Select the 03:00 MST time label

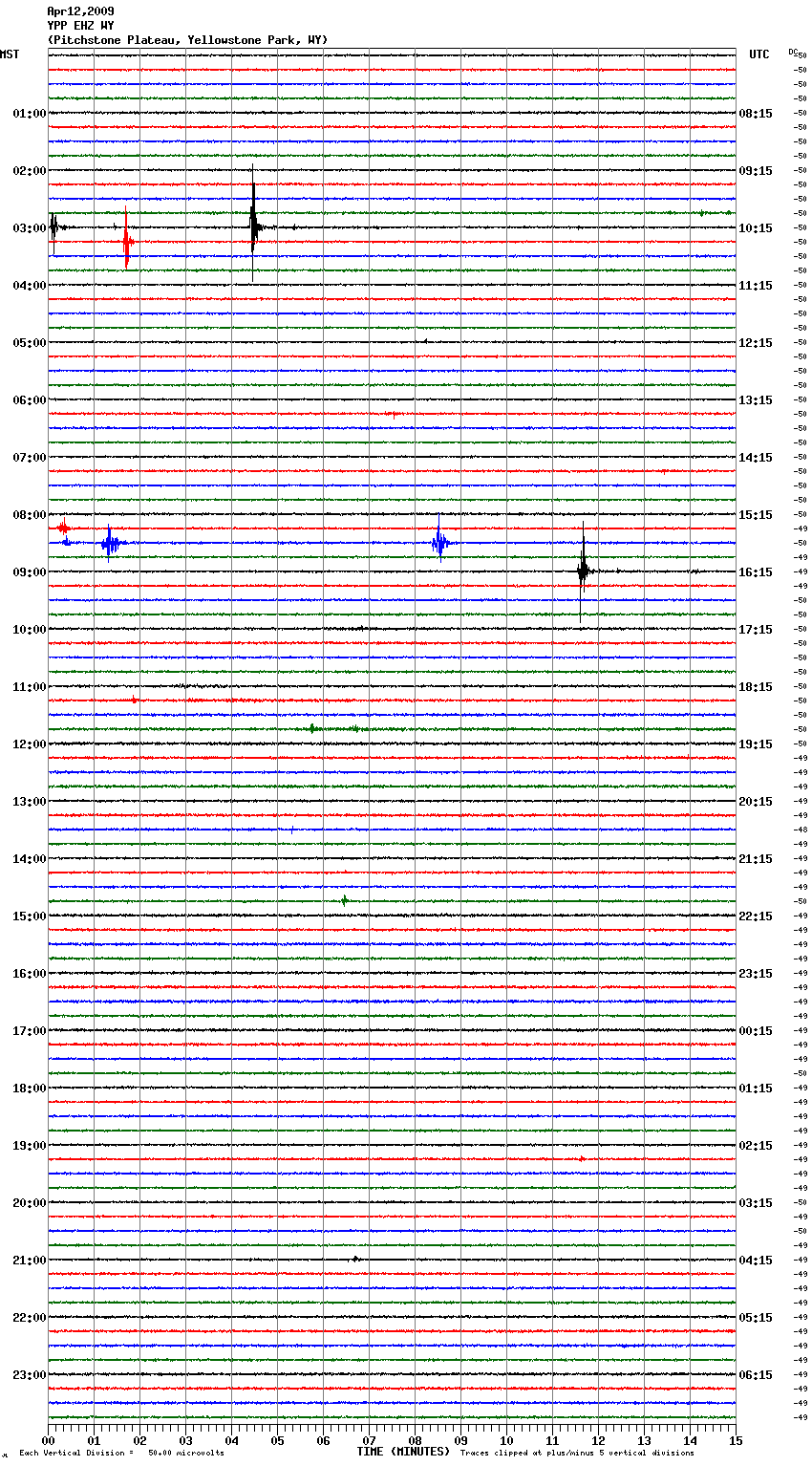[30, 228]
